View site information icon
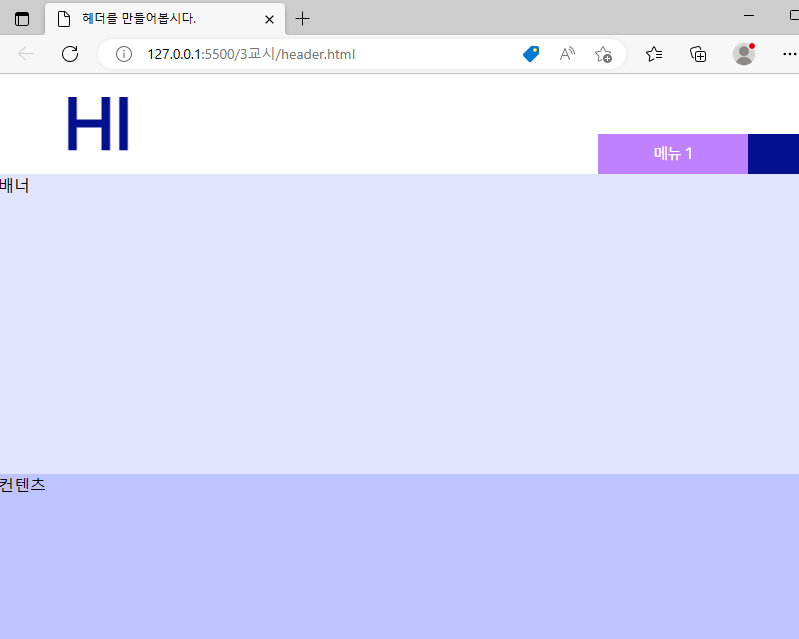Screen dimensions: 799x639 point(124,54)
